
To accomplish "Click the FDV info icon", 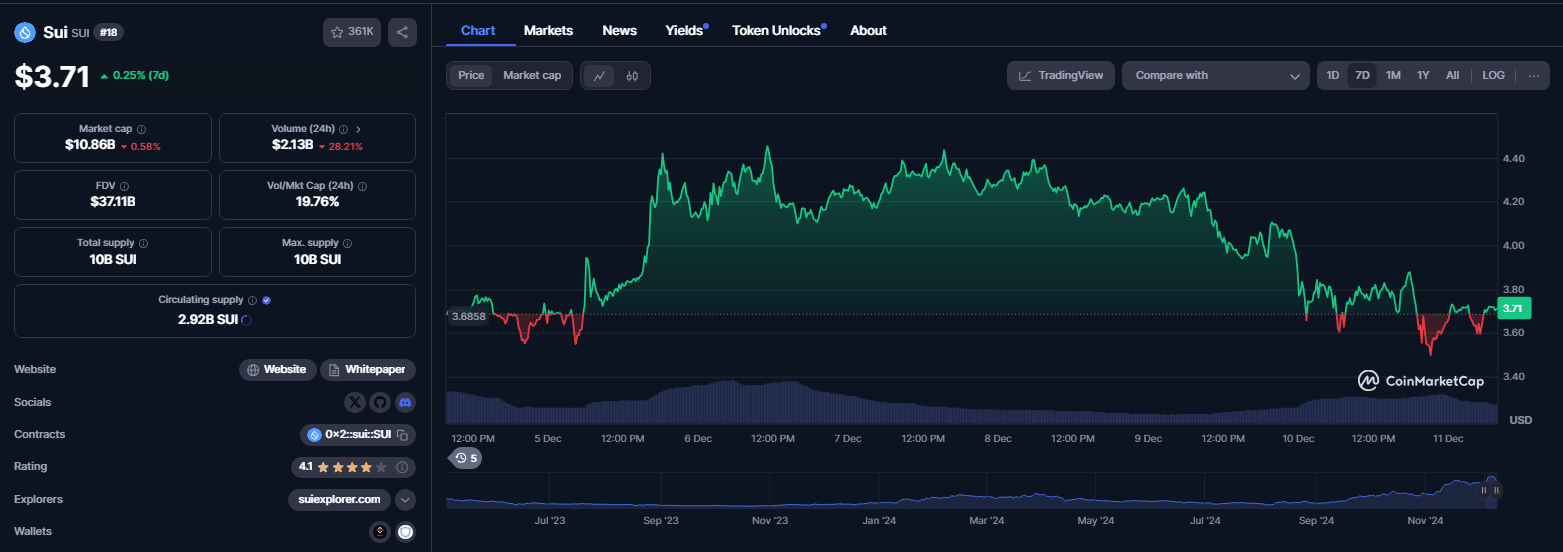I will click(124, 186).
